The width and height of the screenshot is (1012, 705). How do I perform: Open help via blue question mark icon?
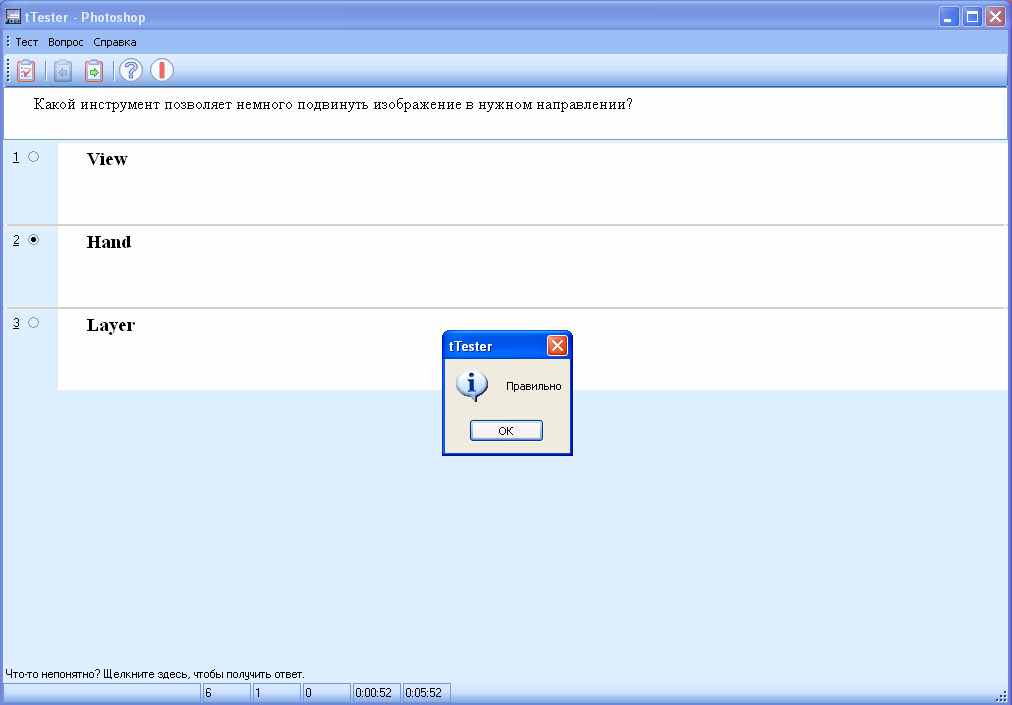point(130,69)
